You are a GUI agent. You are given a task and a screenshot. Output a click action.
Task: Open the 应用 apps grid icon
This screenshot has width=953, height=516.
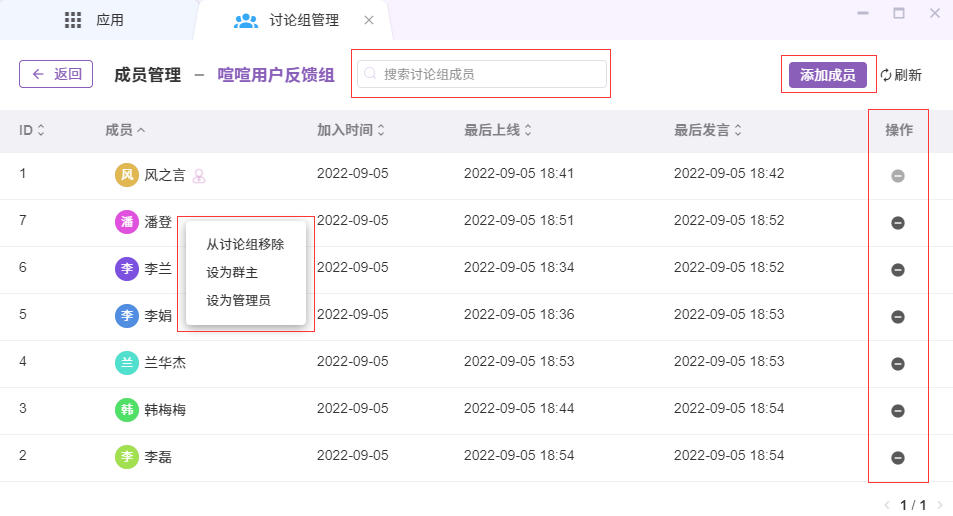73,20
